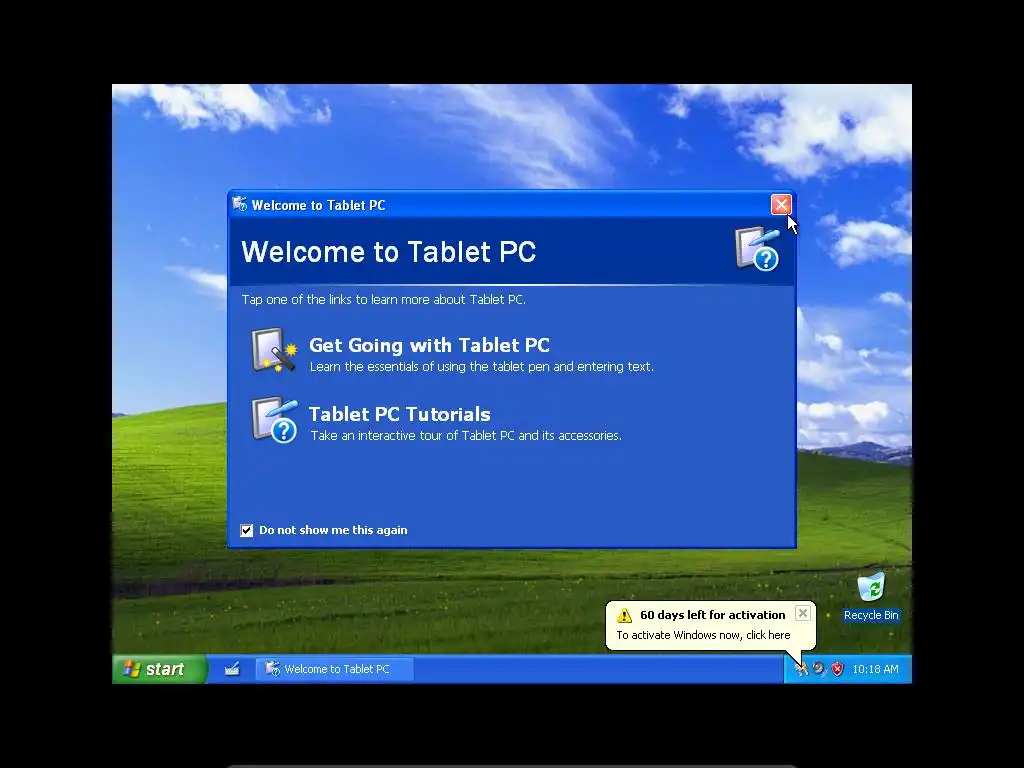The image size is (1024, 768).
Task: Click the Windows activation keys tray icon
Action: pyautogui.click(x=801, y=669)
